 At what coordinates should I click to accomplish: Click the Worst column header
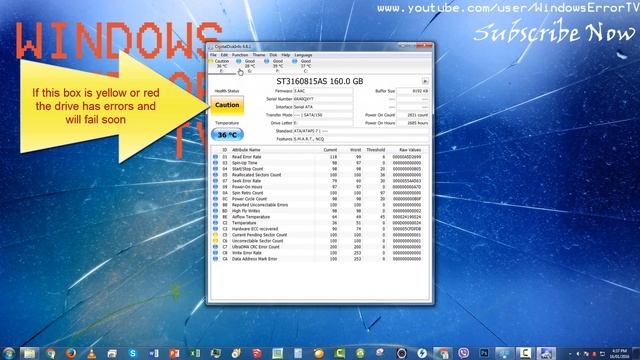[x=356, y=150]
